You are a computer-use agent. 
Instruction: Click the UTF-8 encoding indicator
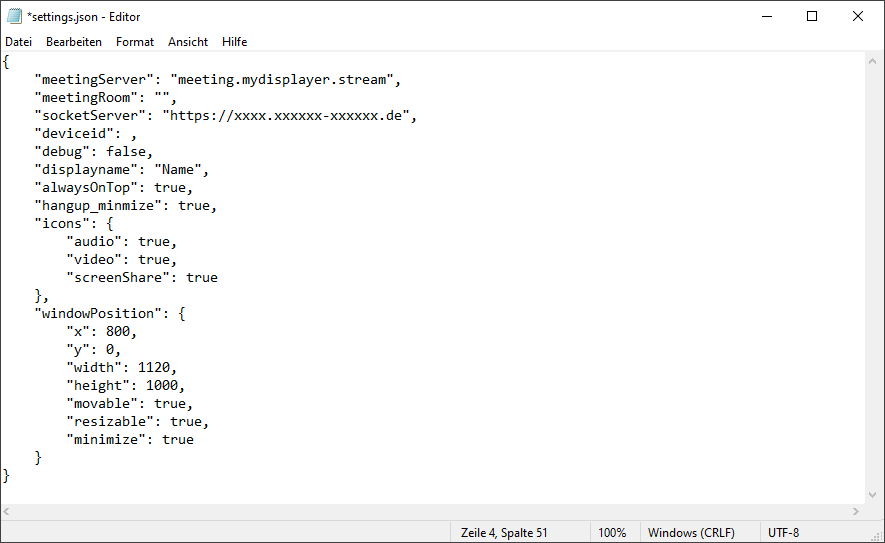(784, 533)
